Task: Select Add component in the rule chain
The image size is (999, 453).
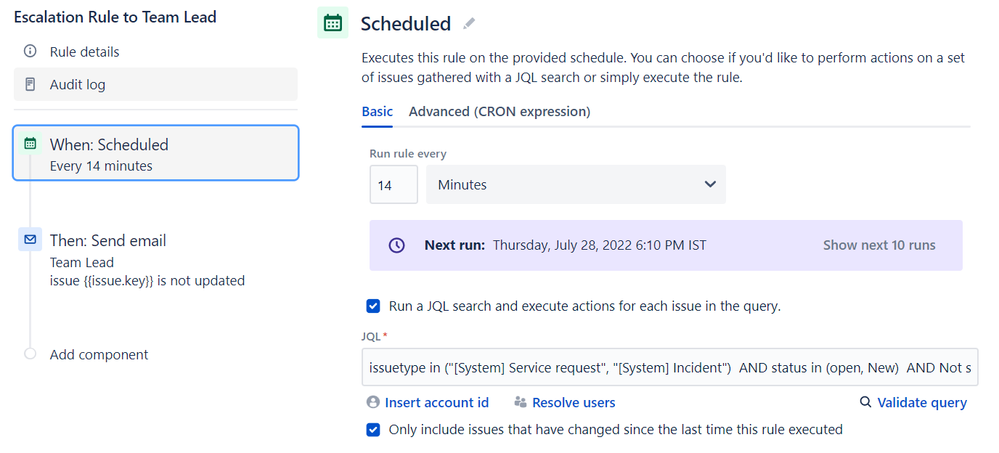Action: (x=99, y=355)
